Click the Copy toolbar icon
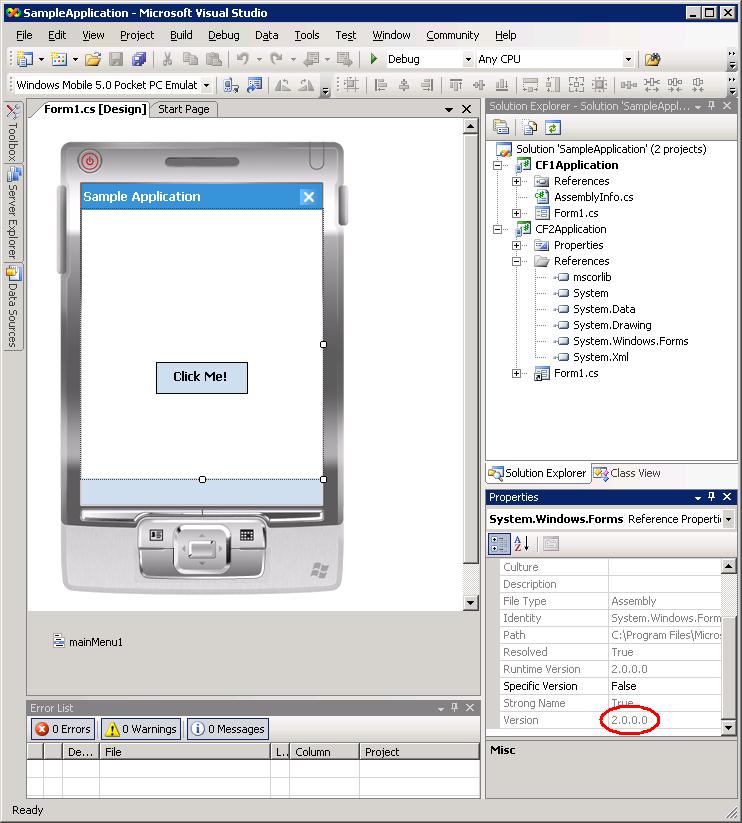Image resolution: width=742 pixels, height=823 pixels. pos(190,59)
